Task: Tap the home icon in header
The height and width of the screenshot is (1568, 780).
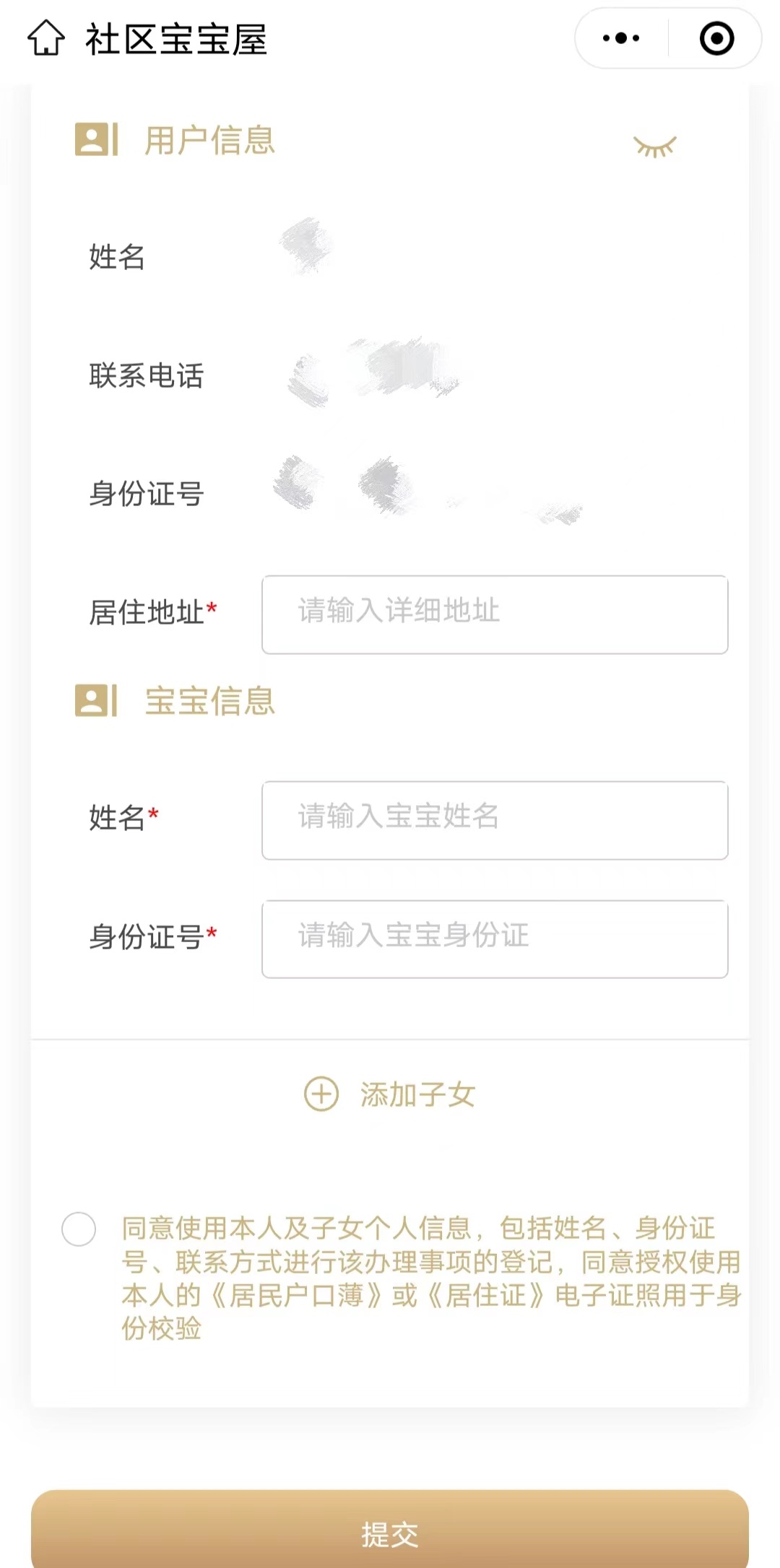Action: tap(46, 38)
